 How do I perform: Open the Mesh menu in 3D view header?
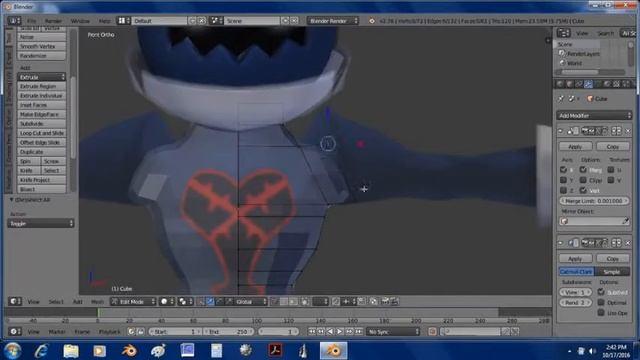[97, 302]
